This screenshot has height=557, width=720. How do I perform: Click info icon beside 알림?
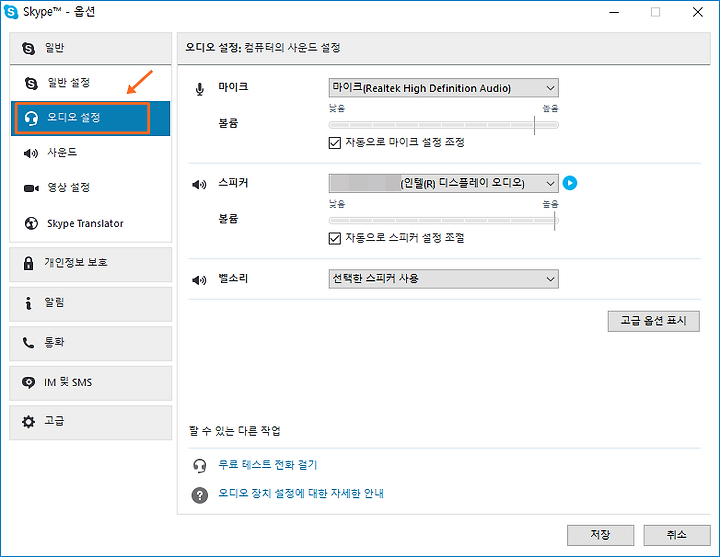click(28, 303)
